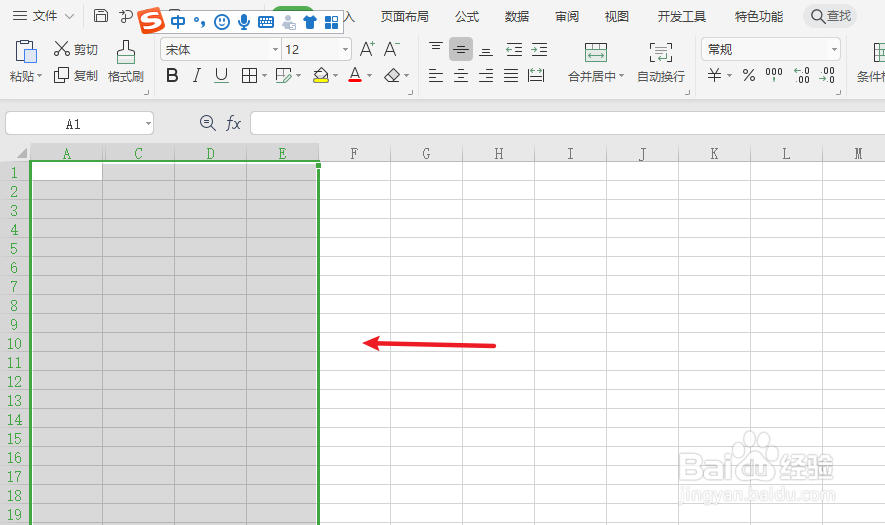
Task: Apply percent style
Action: pyautogui.click(x=749, y=75)
